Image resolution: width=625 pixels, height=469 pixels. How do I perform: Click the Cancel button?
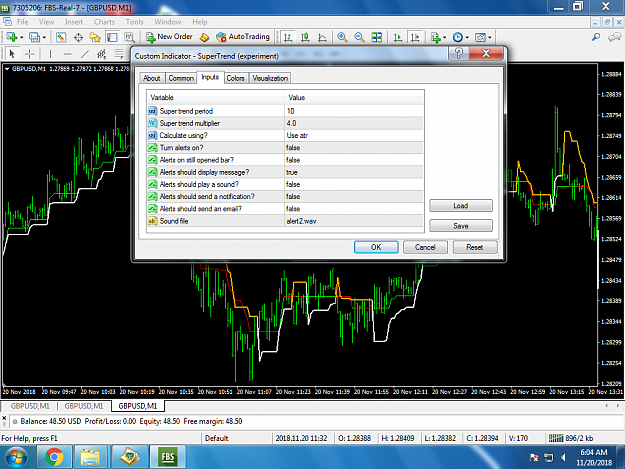(425, 247)
